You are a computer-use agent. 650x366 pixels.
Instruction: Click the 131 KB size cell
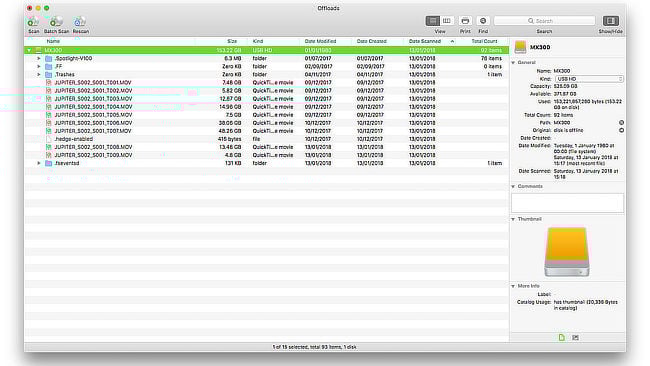click(x=233, y=163)
